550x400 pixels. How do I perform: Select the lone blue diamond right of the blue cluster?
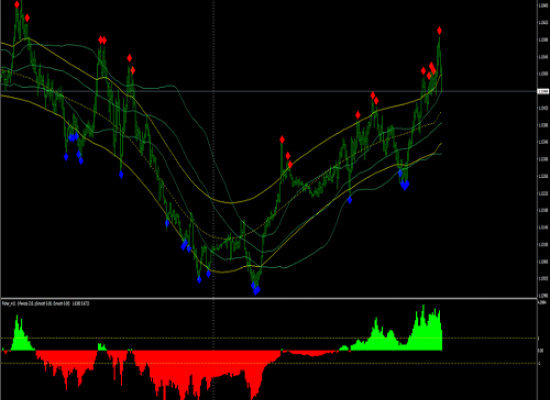pyautogui.click(x=121, y=174)
